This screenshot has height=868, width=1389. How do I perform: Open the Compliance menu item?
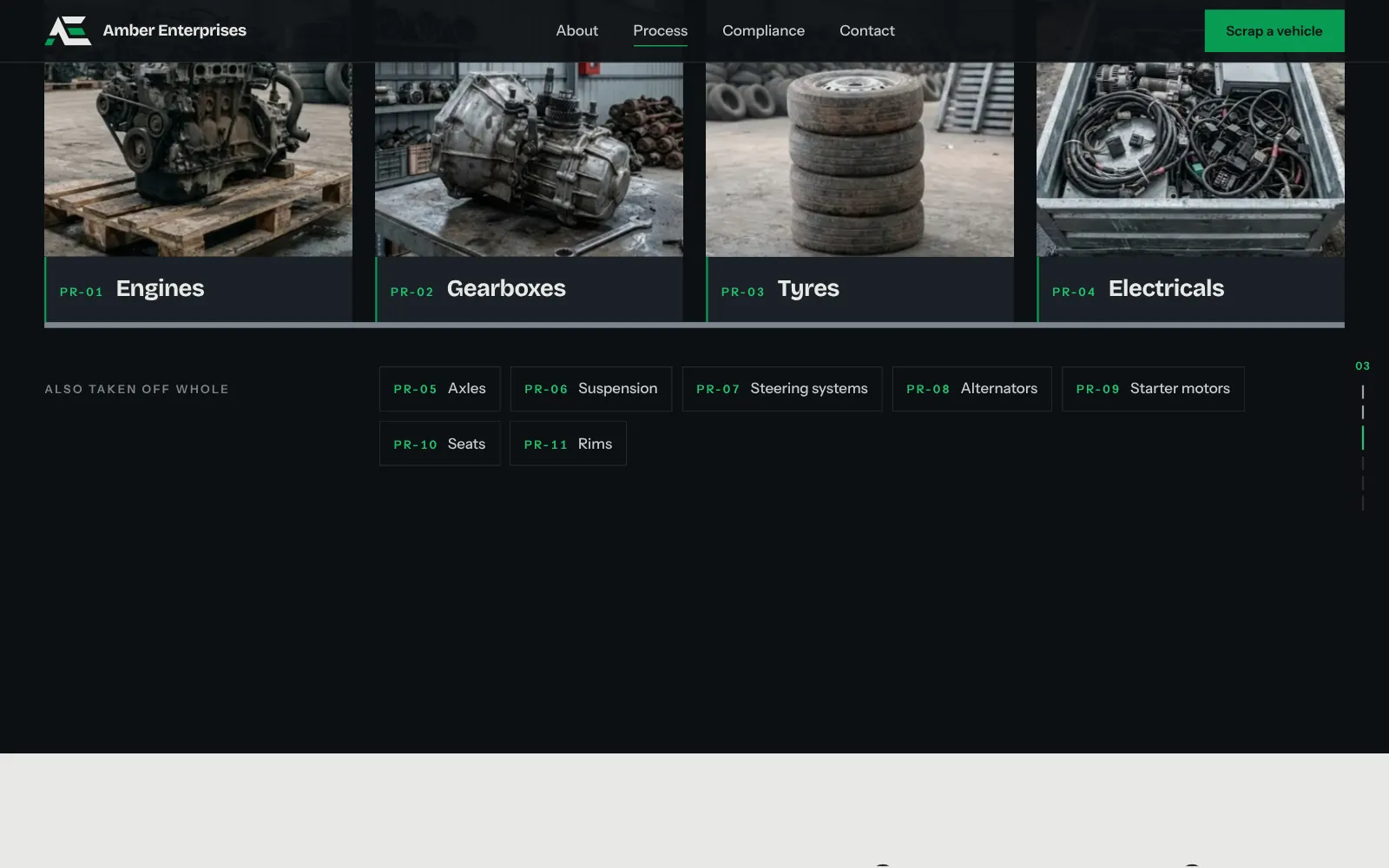[763, 30]
